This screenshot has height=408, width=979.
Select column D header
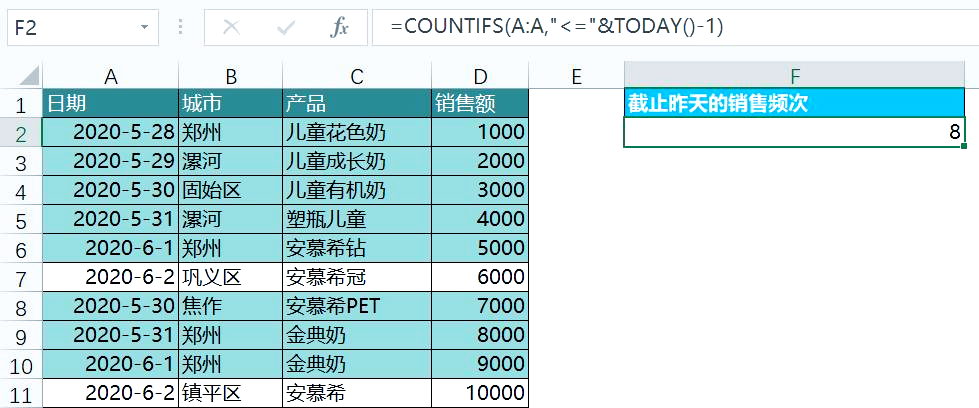tap(480, 76)
